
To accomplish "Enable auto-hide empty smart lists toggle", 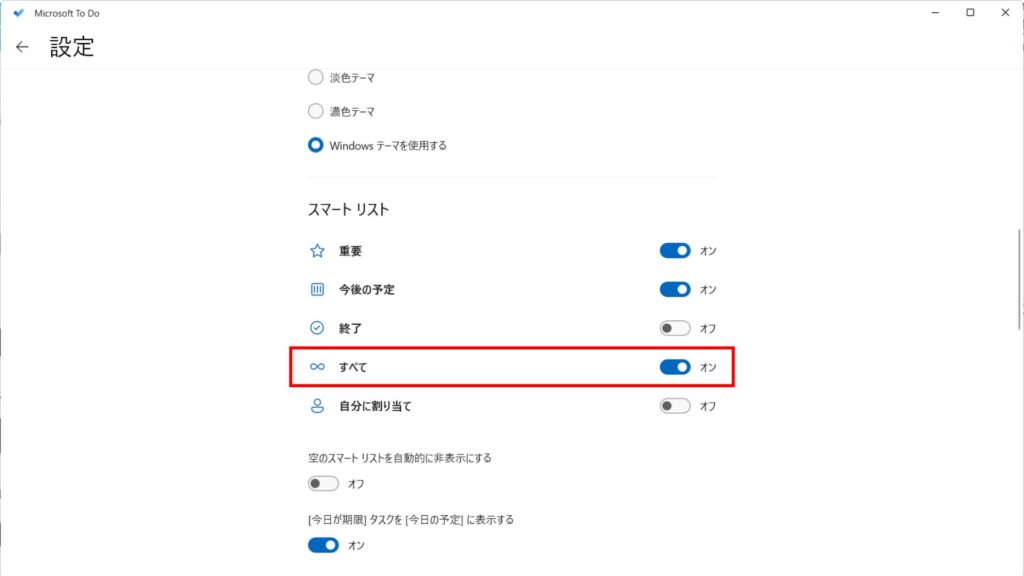I will [323, 484].
